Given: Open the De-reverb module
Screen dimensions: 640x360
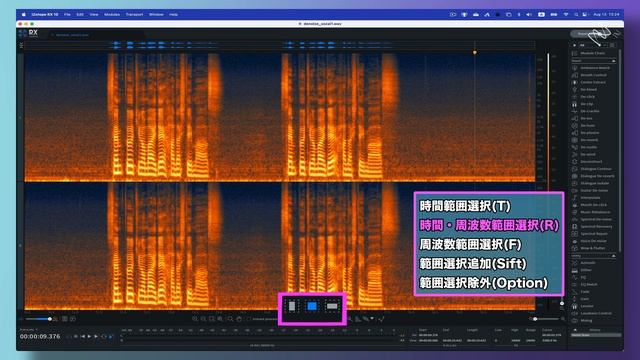Looking at the screenshot, I should 589,140.
